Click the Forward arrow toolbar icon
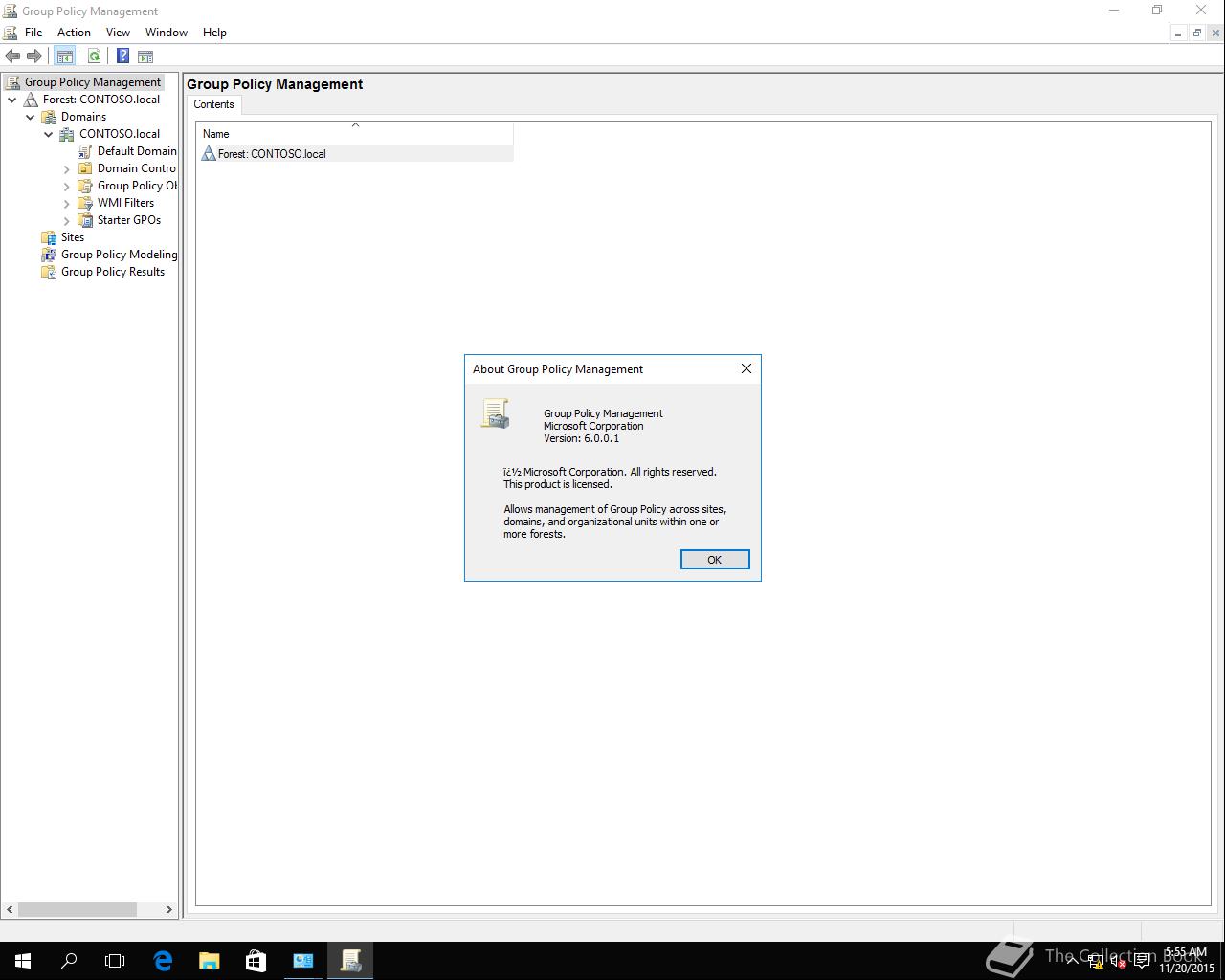 (x=34, y=56)
